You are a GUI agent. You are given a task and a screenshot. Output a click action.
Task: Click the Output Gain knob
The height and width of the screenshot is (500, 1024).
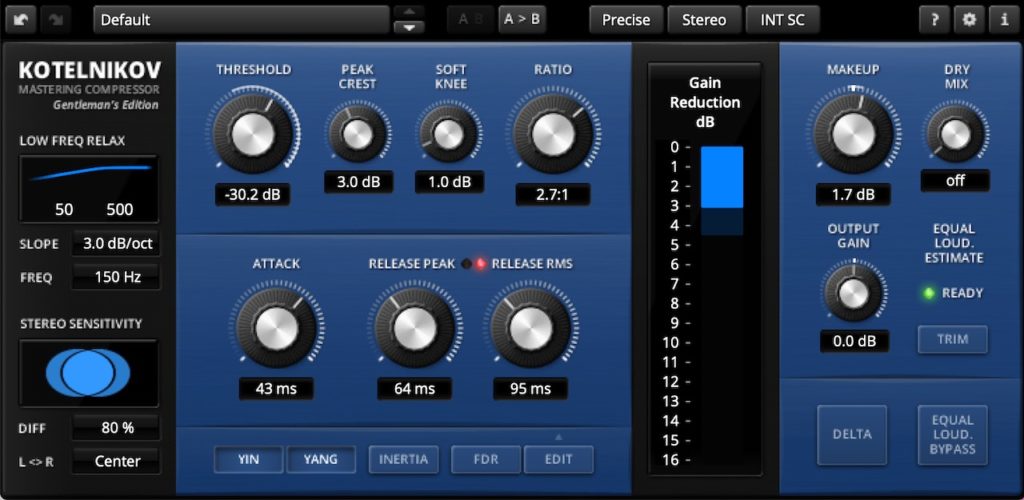[x=853, y=294]
